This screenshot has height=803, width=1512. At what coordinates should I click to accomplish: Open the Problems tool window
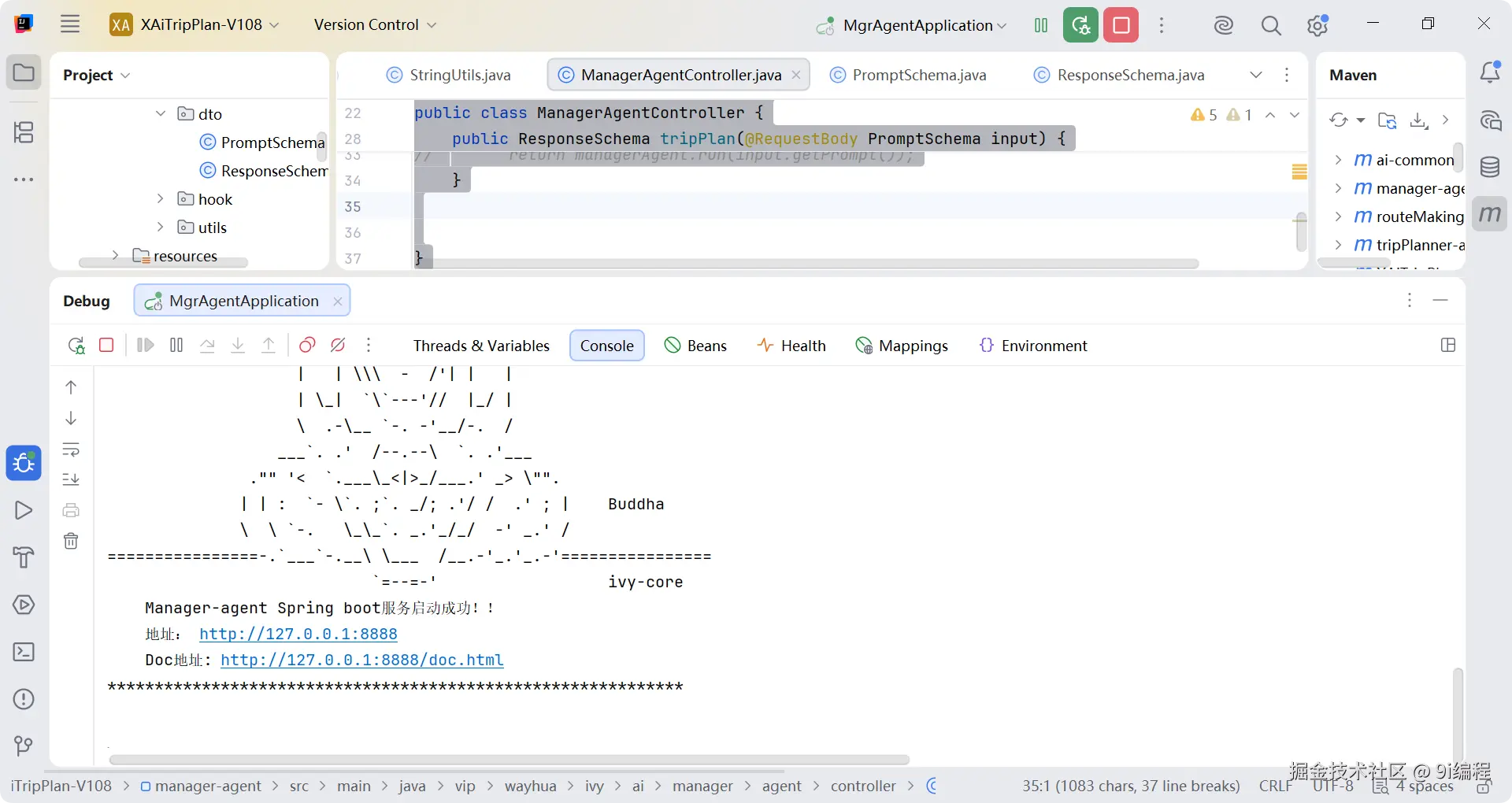point(24,699)
